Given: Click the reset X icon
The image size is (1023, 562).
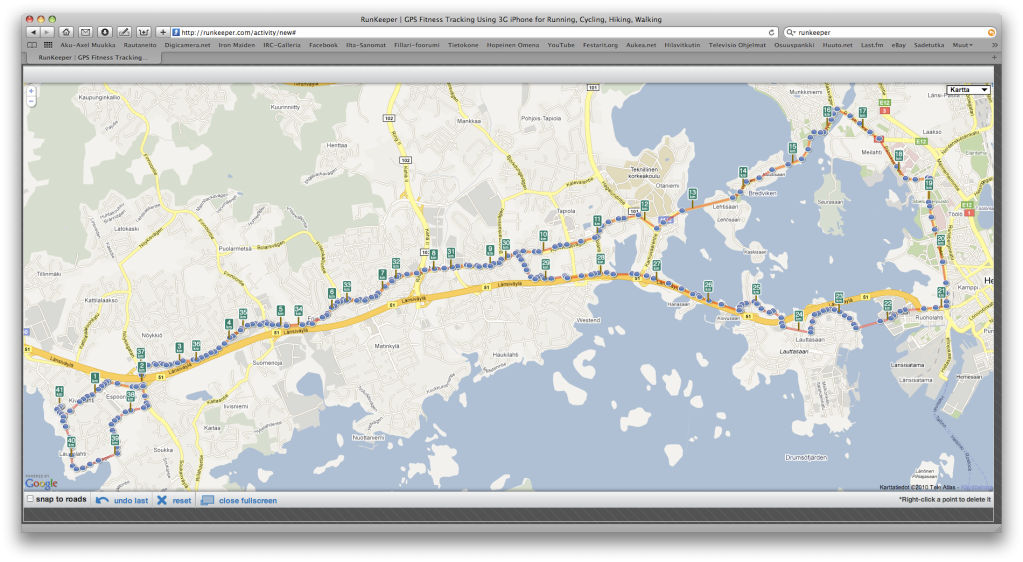Looking at the screenshot, I should pyautogui.click(x=162, y=500).
